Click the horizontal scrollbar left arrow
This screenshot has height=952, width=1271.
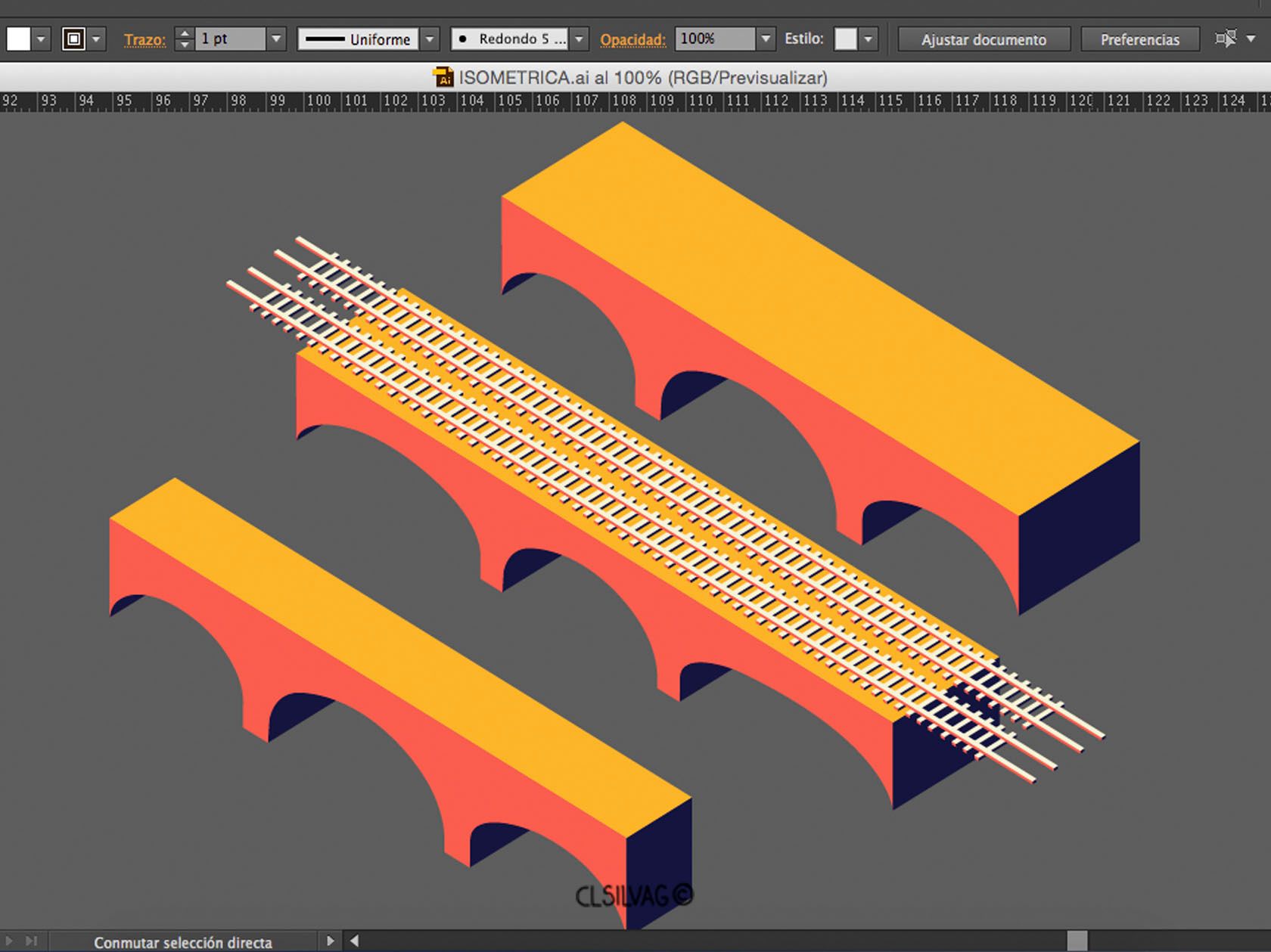354,941
